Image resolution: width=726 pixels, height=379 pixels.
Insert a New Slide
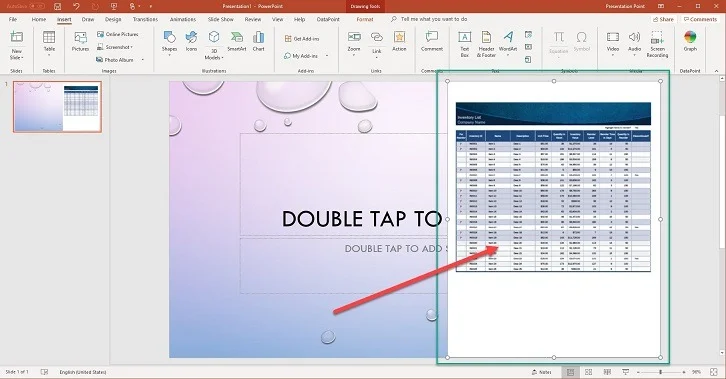pyautogui.click(x=17, y=38)
